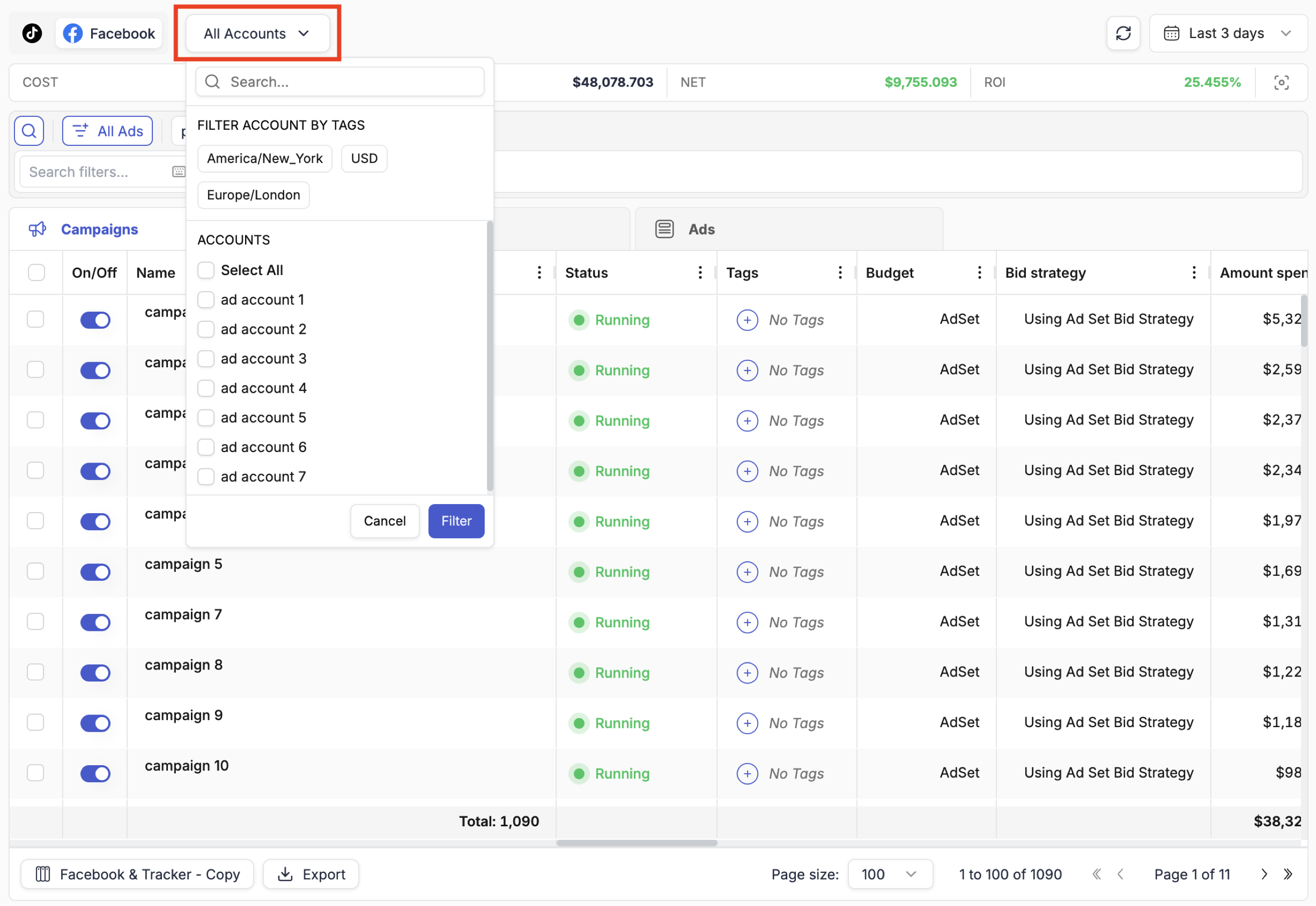Select the Europe/London tag filter

tap(253, 195)
